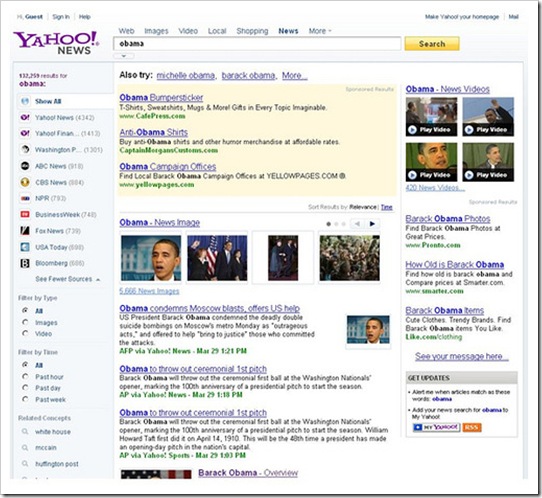Open the crowd news image thumbnail
Screen dimensions: 542x498
pos(349,258)
